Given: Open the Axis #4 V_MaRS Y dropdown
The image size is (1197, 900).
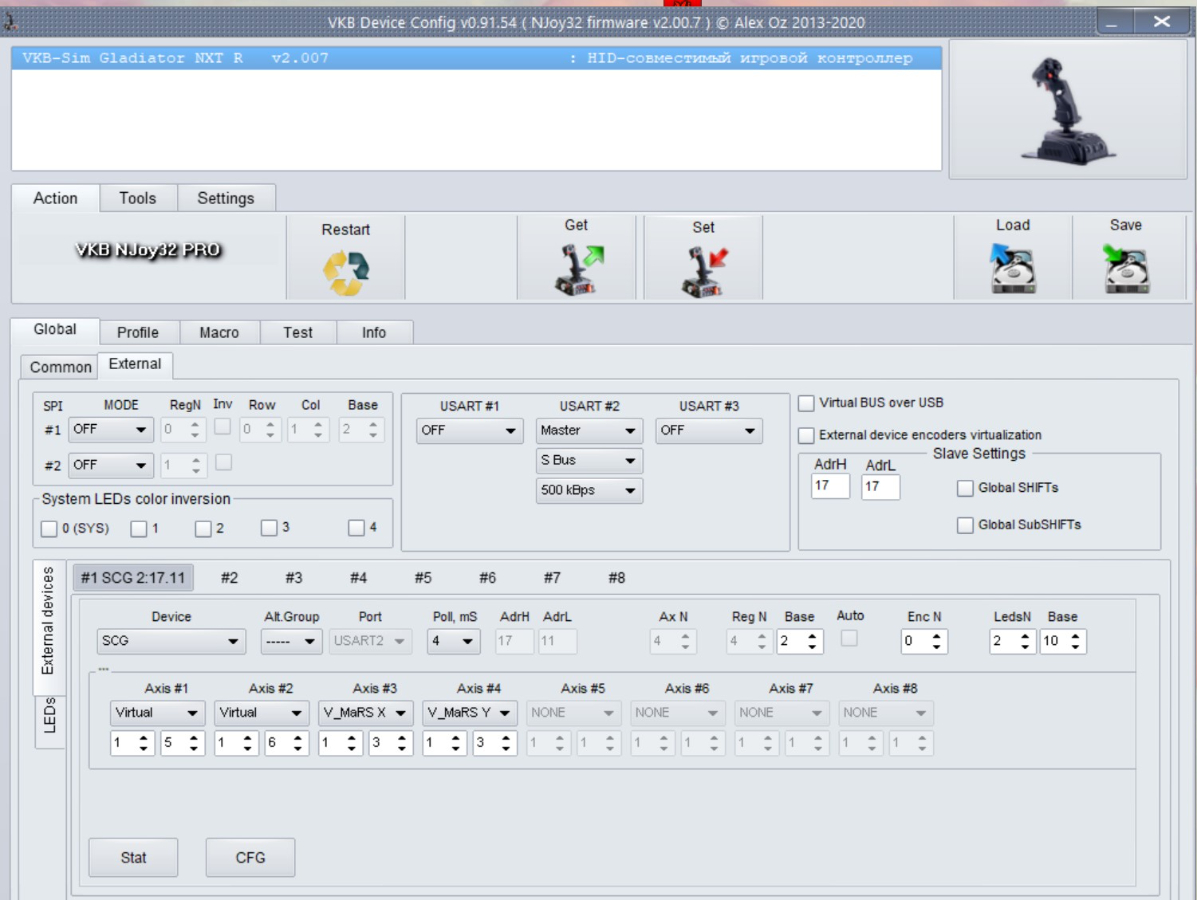Looking at the screenshot, I should coord(469,713).
